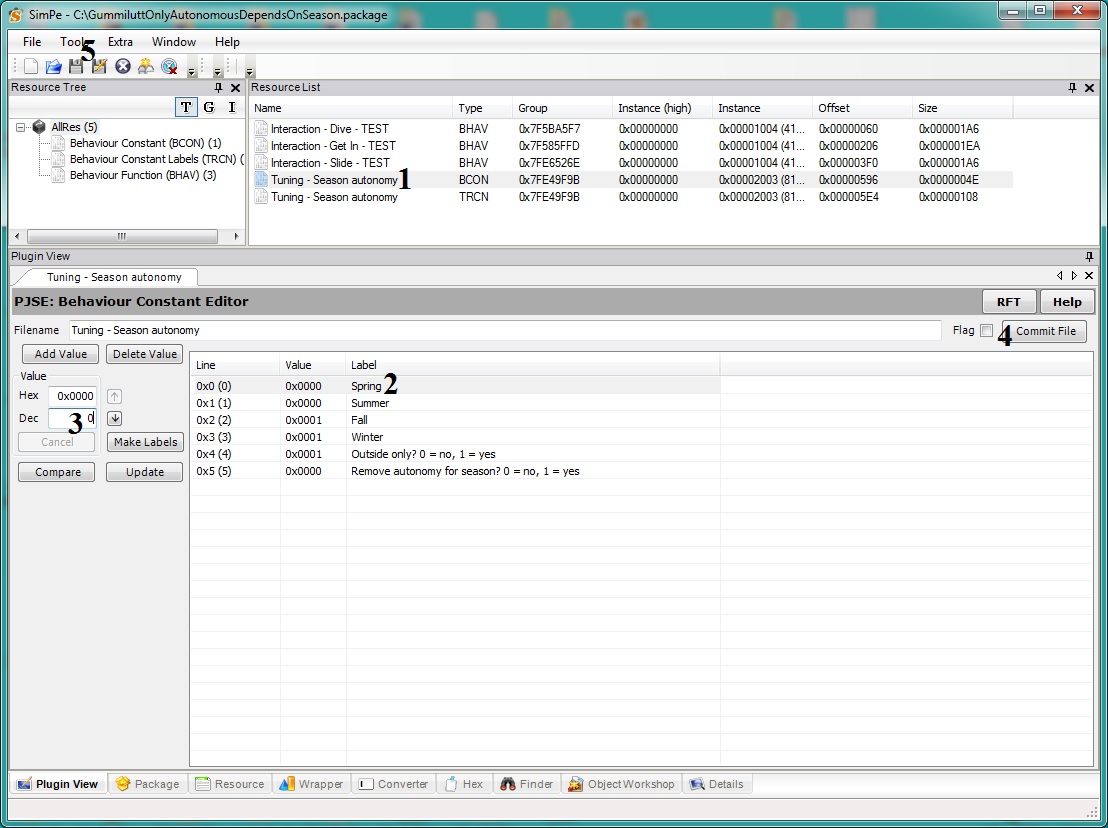The height and width of the screenshot is (828, 1108).
Task: Click the Interaction - Slide - TEST file icon
Action: point(261,162)
